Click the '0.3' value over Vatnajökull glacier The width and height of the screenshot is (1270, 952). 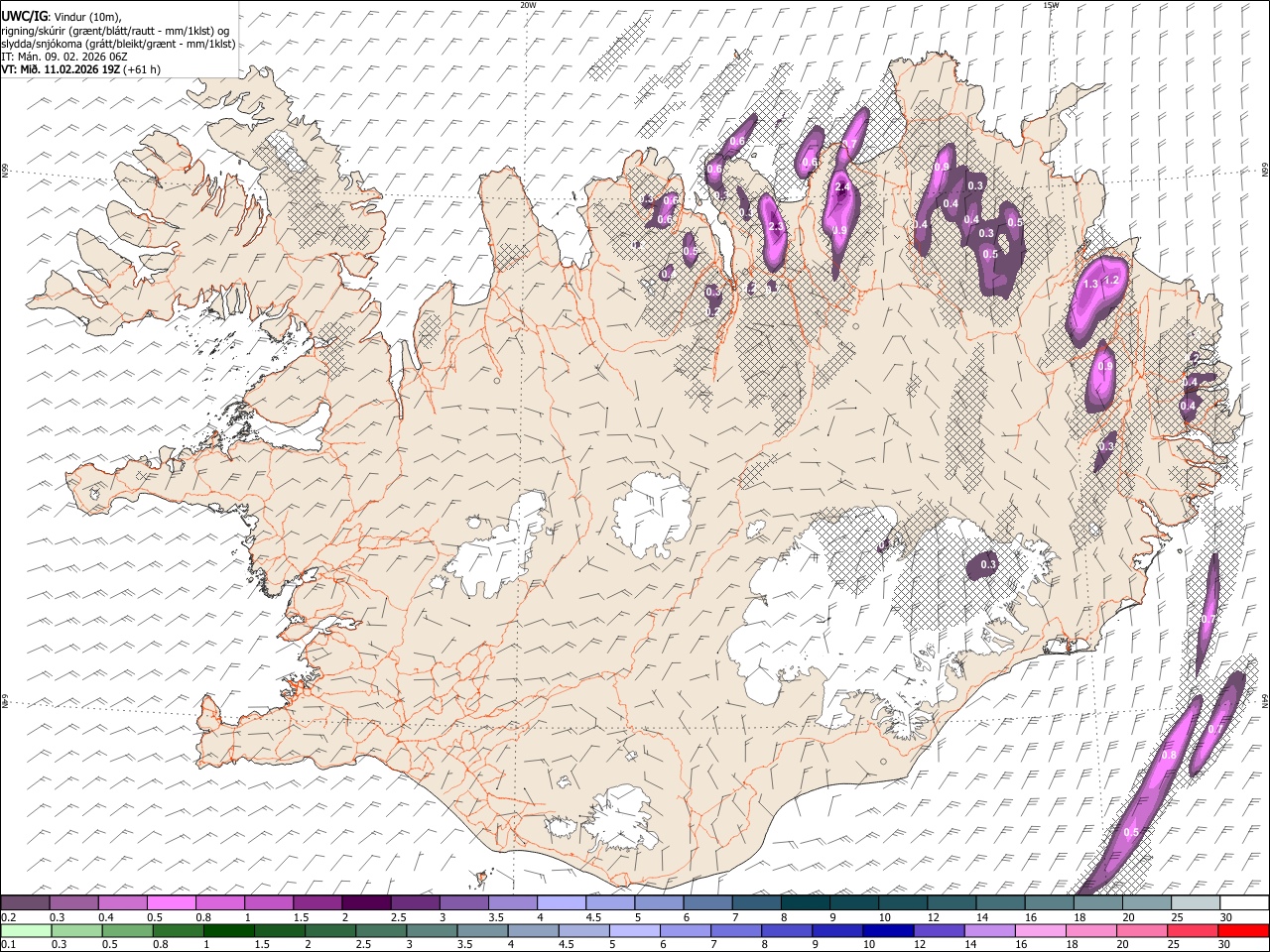987,564
